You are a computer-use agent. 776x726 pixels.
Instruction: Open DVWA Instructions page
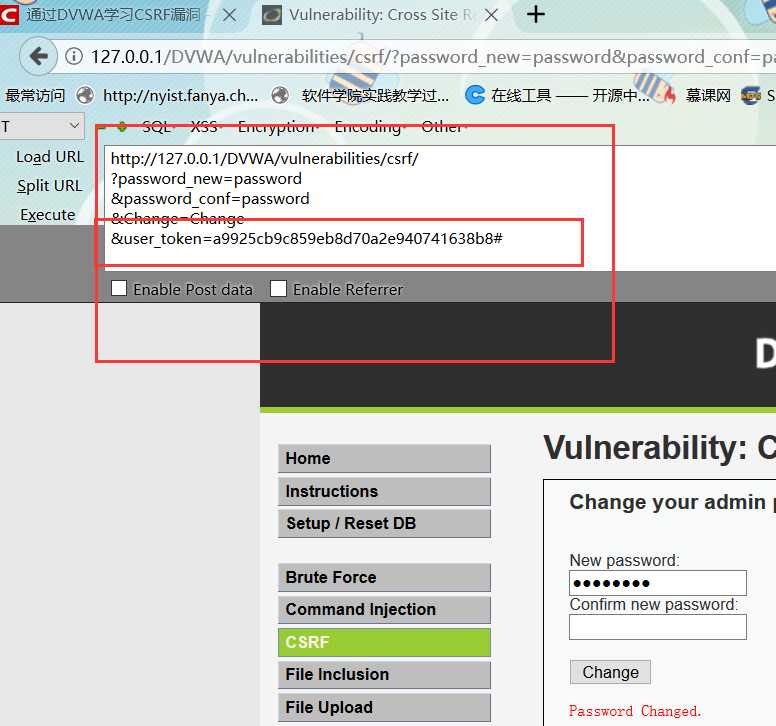pos(384,491)
